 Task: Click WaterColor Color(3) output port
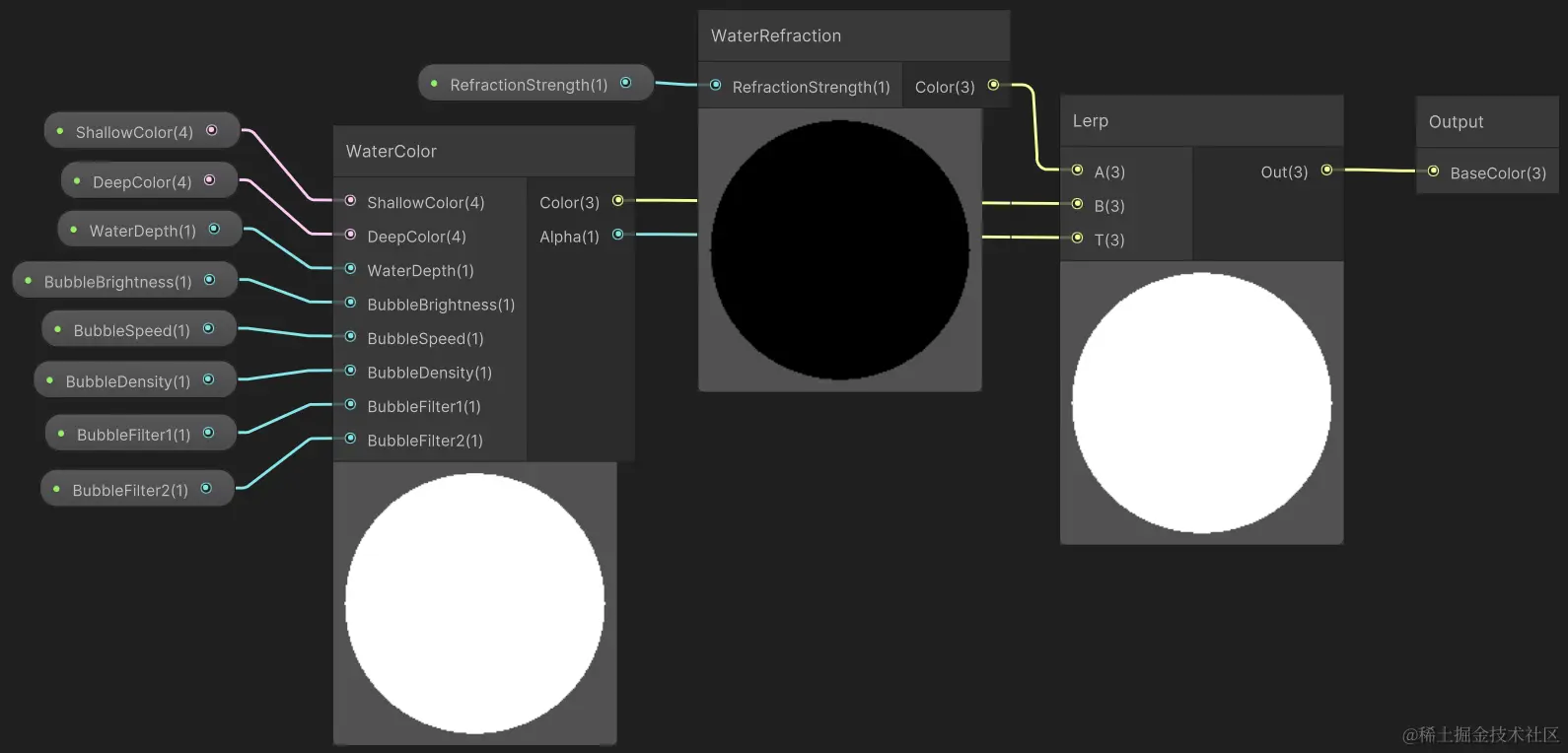pyautogui.click(x=618, y=201)
